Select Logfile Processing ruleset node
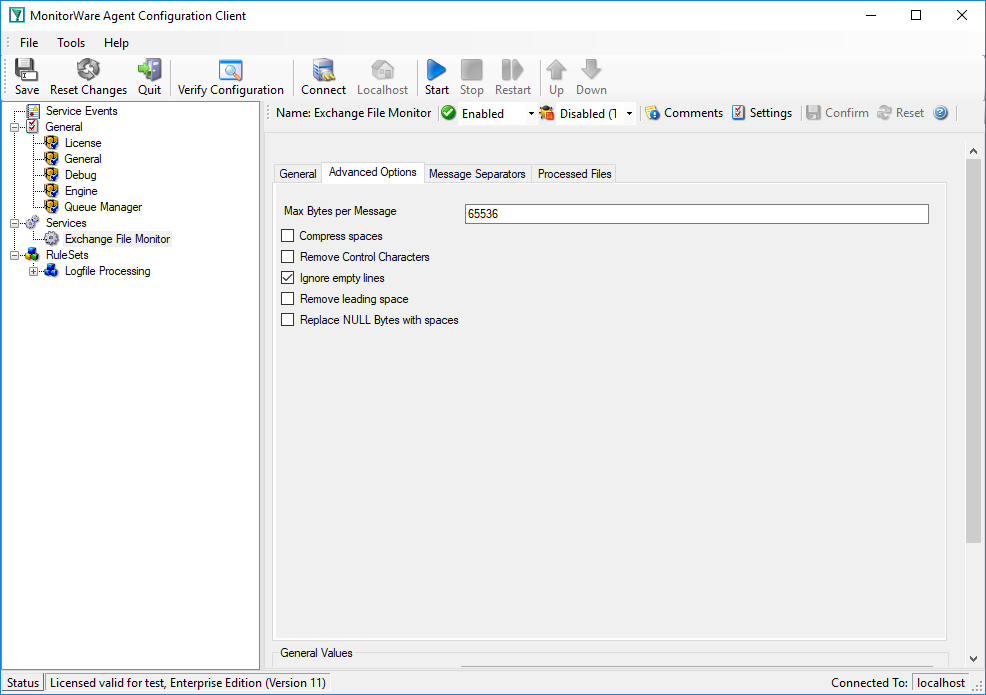Image resolution: width=986 pixels, height=695 pixels. 108,271
